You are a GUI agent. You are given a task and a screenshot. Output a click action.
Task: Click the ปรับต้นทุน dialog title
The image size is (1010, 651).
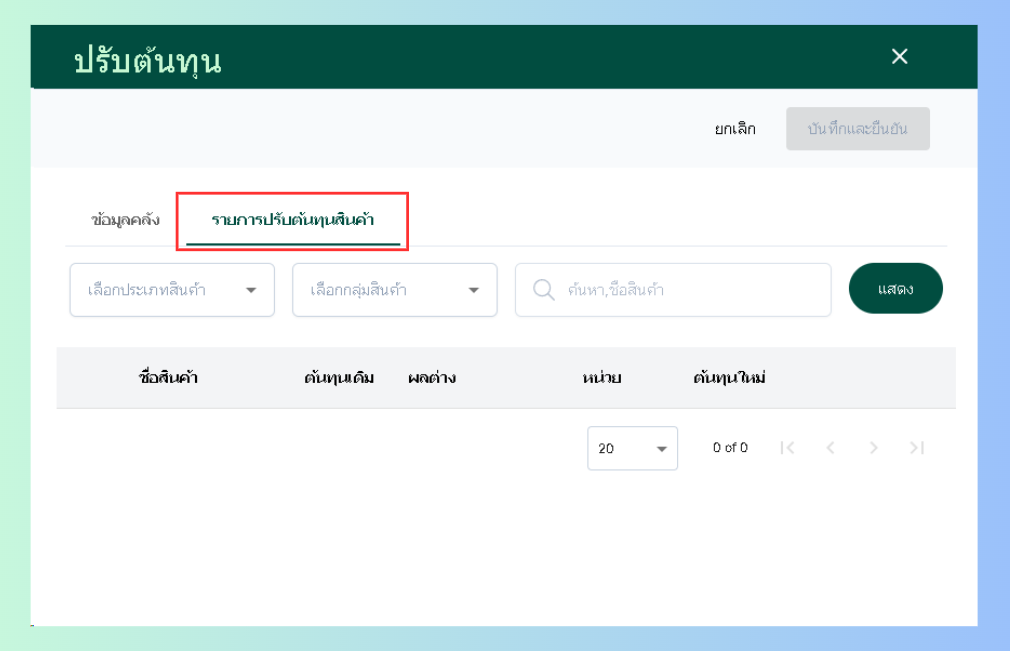[x=148, y=62]
